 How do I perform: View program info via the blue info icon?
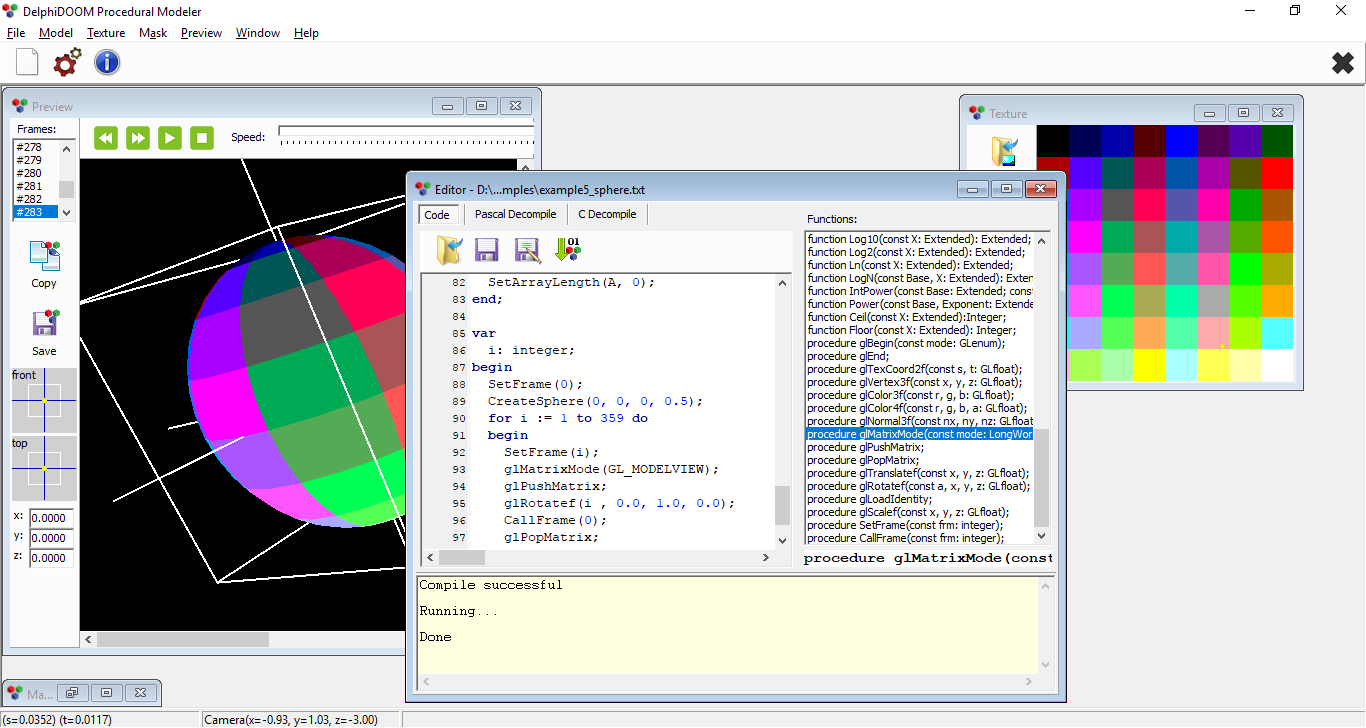click(x=106, y=61)
